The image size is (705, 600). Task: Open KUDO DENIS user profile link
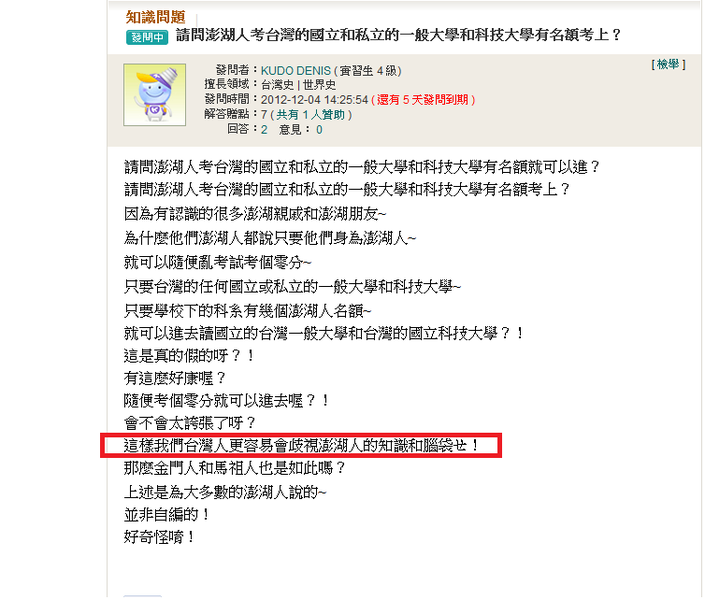[x=296, y=71]
